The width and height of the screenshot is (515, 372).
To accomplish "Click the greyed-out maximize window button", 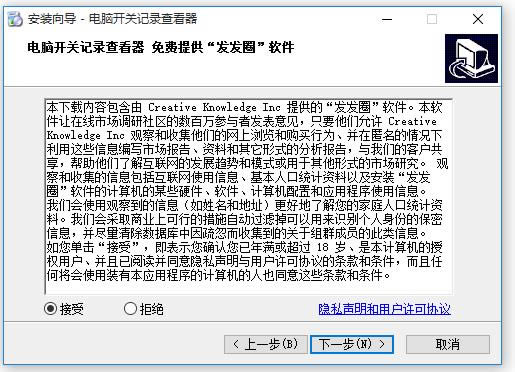I will [432, 19].
